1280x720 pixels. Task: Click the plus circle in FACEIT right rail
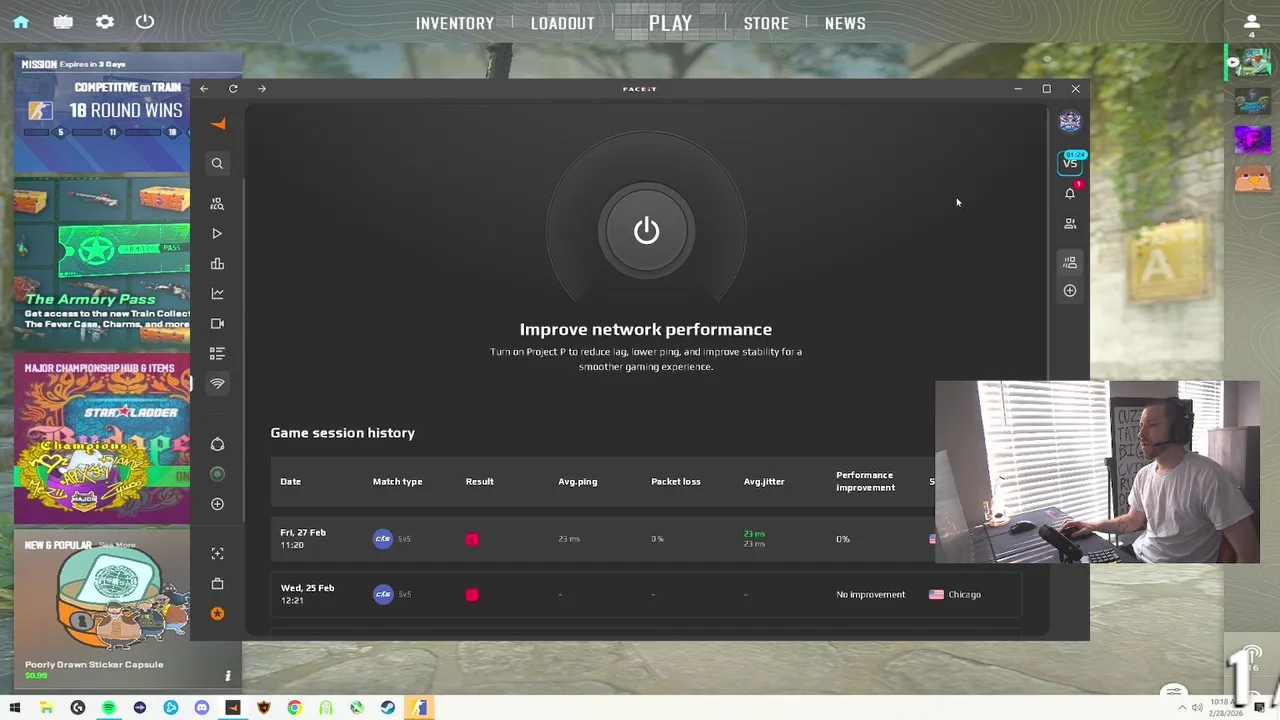coord(1070,291)
